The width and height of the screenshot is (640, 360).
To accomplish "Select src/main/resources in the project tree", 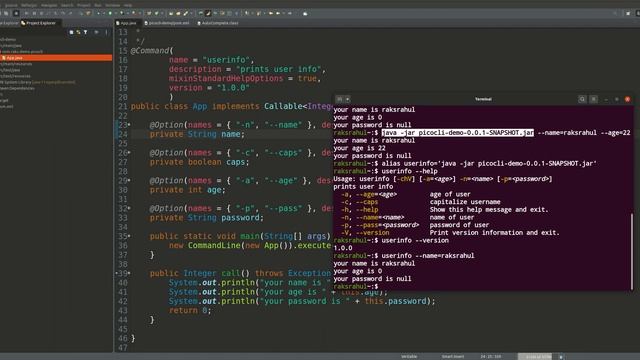I will pyautogui.click(x=16, y=64).
